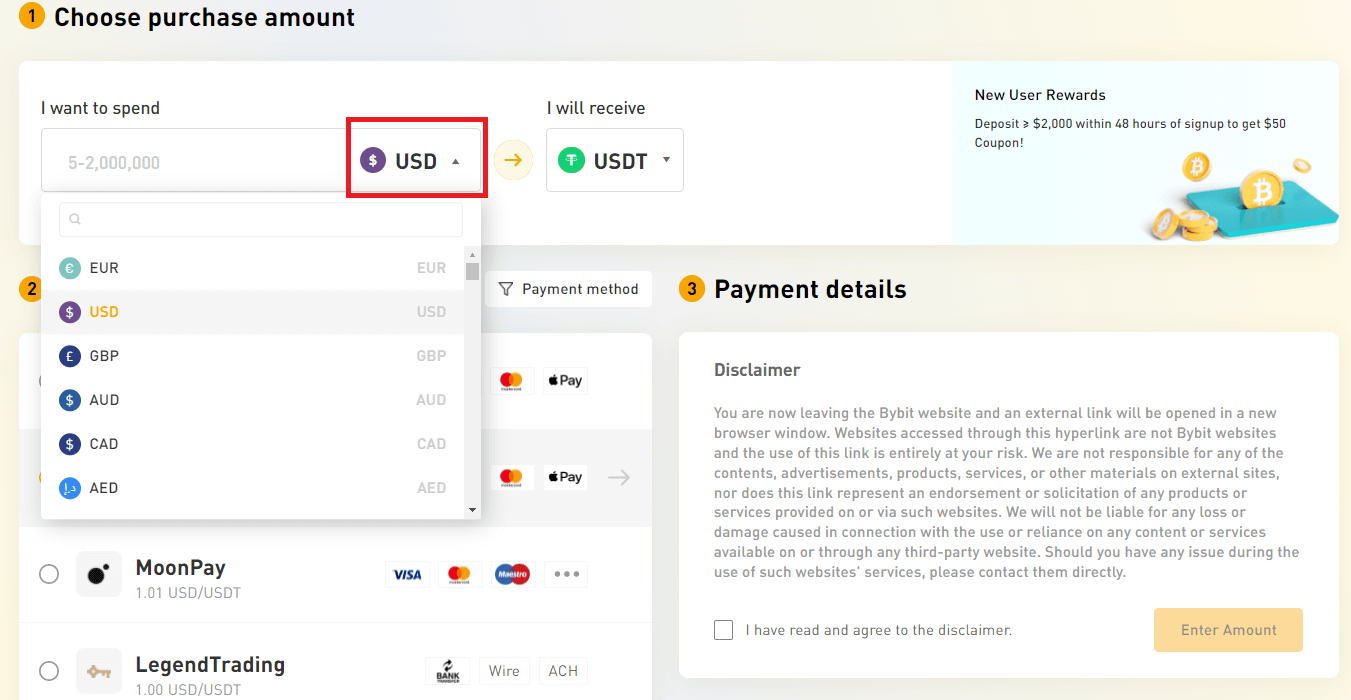
Task: Open the Payment method filter
Action: (x=568, y=289)
